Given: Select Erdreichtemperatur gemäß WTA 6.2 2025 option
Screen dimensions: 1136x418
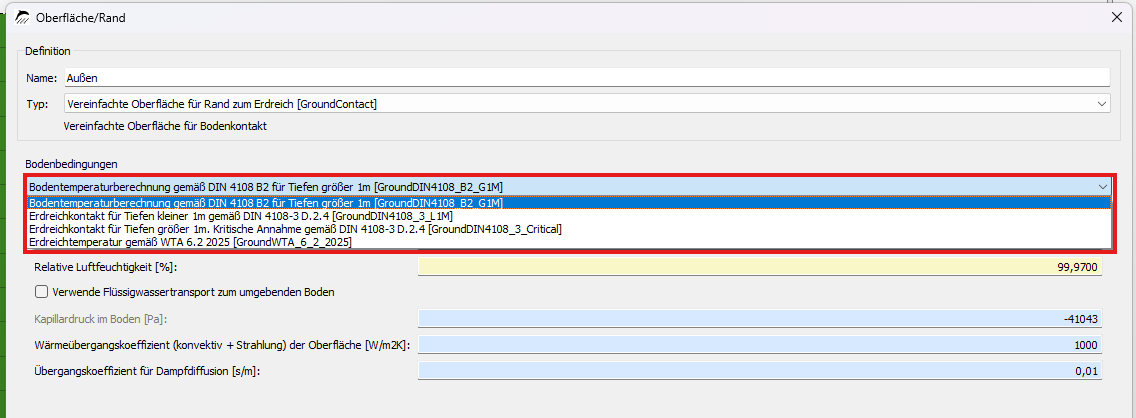Looking at the screenshot, I should (569, 242).
